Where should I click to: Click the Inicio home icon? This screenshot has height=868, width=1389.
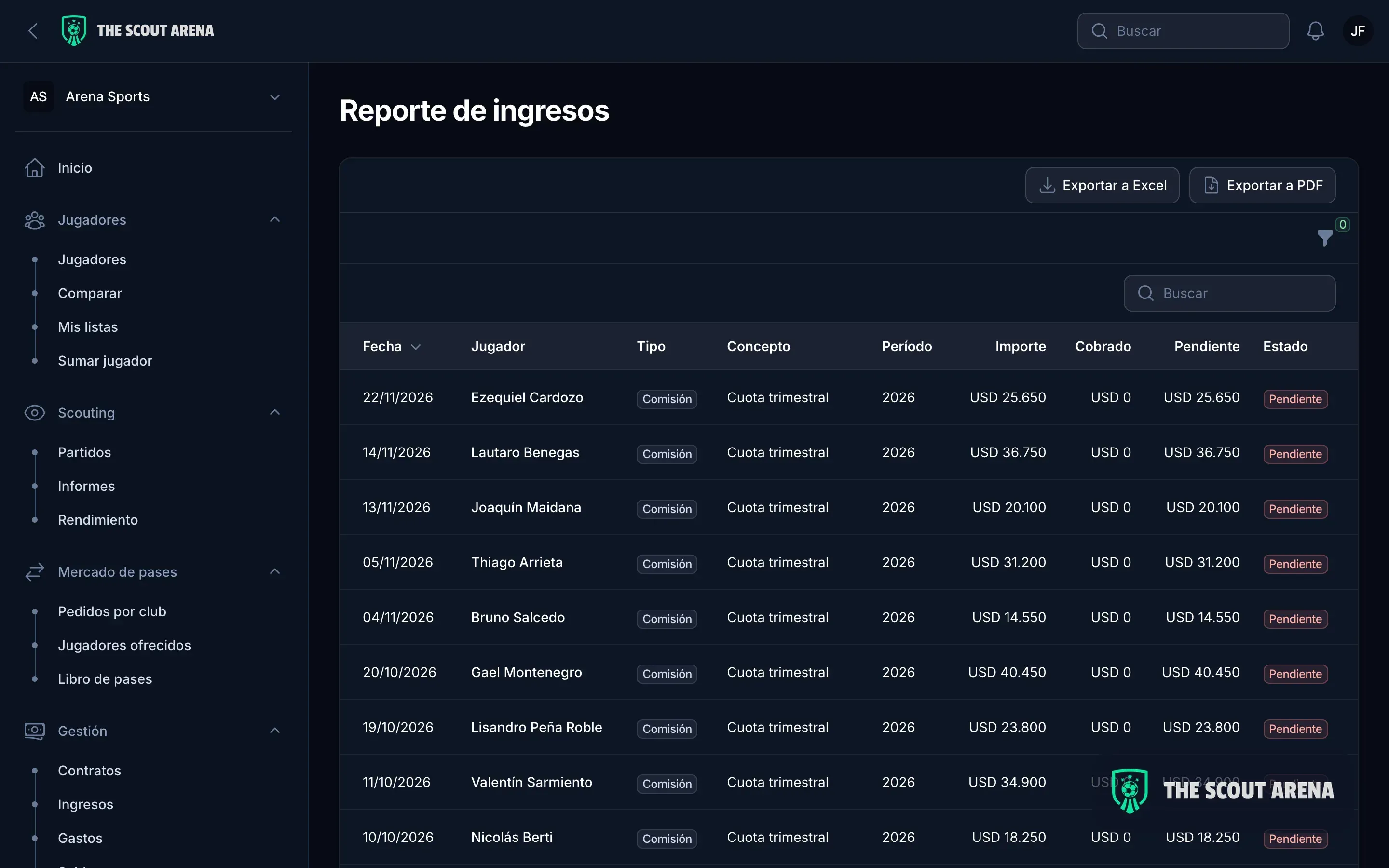(34, 168)
